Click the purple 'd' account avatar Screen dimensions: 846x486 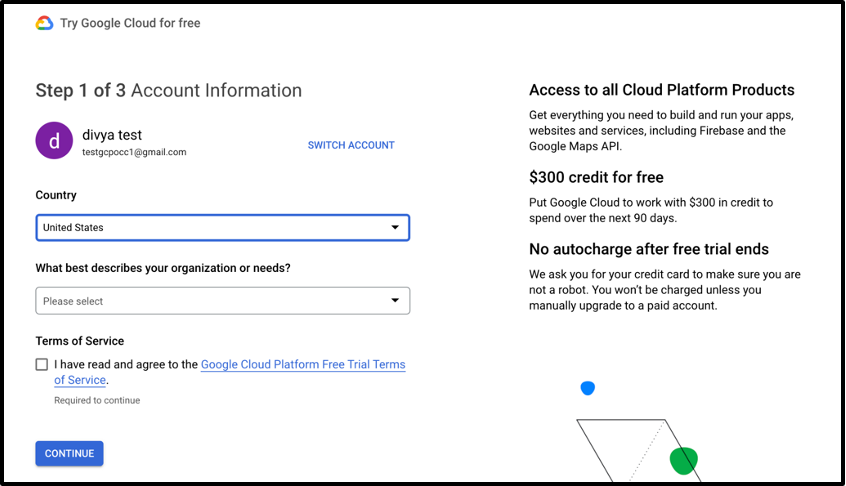(x=54, y=141)
